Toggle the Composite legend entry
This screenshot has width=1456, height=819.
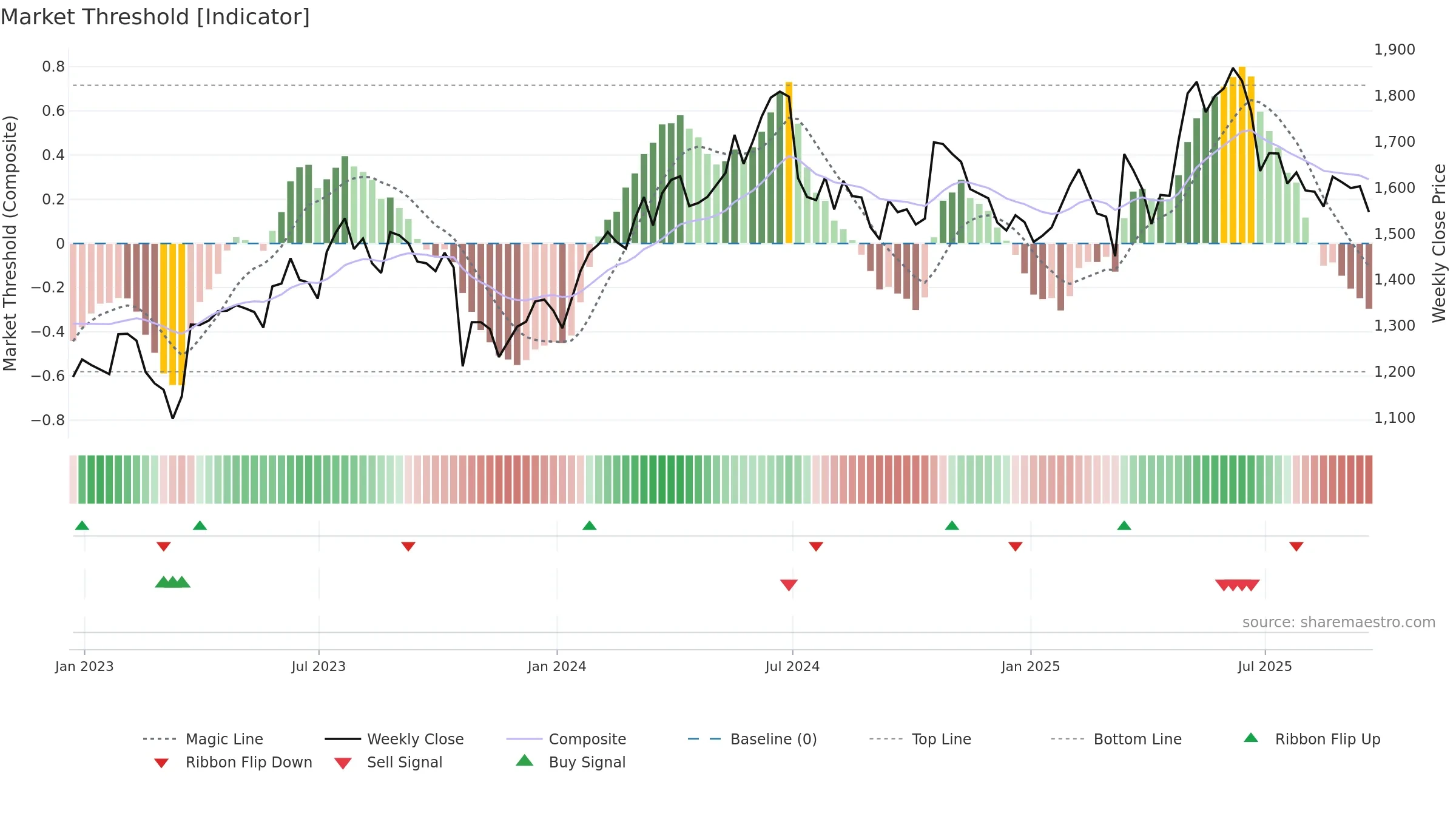click(566, 739)
